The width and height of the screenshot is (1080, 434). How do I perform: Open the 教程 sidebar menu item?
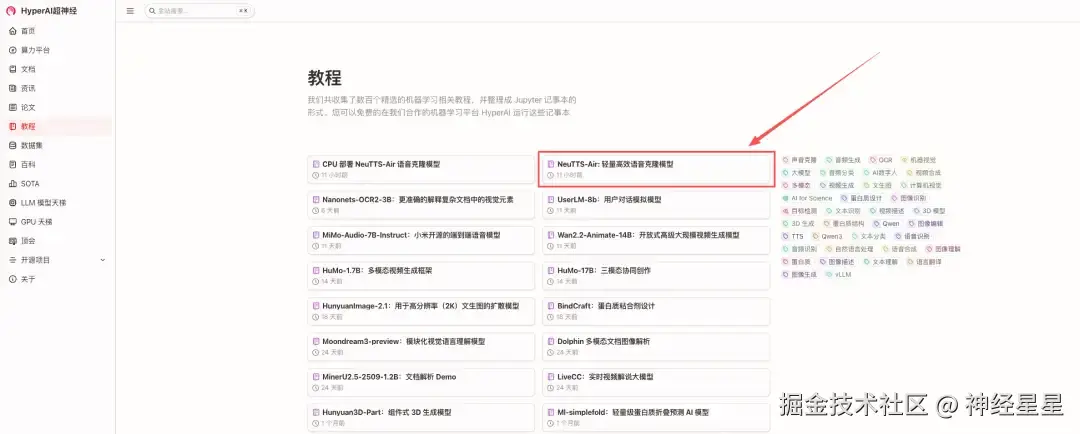click(x=57, y=127)
